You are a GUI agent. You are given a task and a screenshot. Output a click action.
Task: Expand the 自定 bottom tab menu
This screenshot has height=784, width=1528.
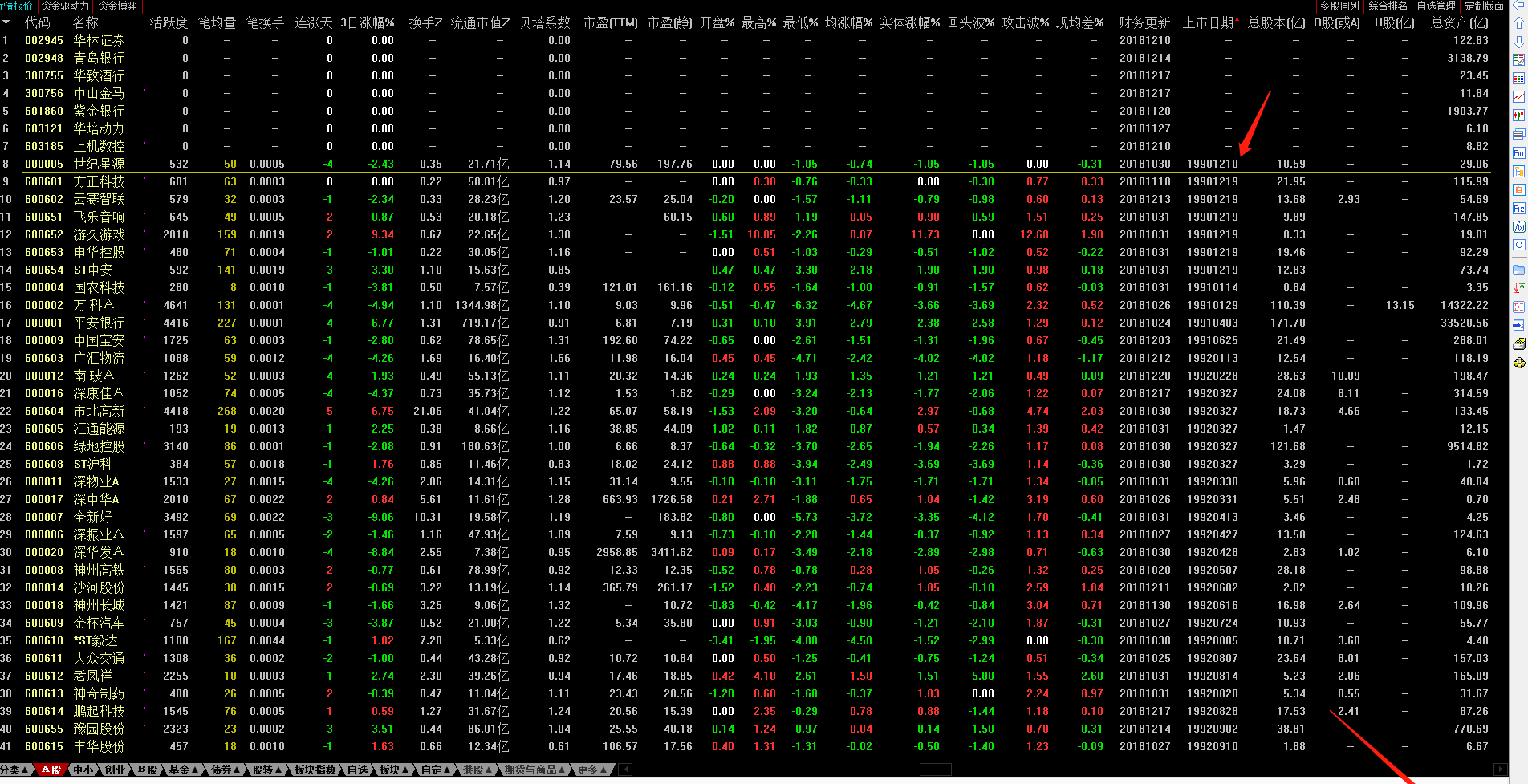click(436, 770)
